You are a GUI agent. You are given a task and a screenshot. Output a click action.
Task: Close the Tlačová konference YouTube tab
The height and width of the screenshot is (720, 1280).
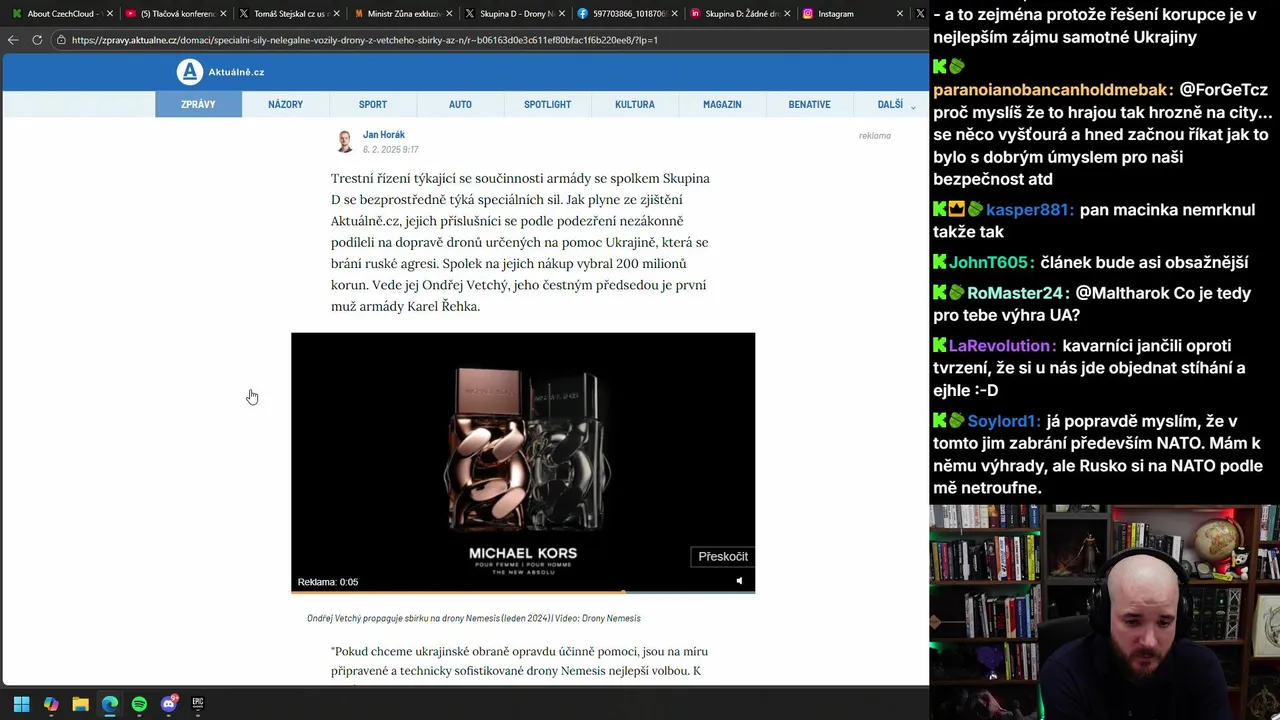tap(222, 14)
